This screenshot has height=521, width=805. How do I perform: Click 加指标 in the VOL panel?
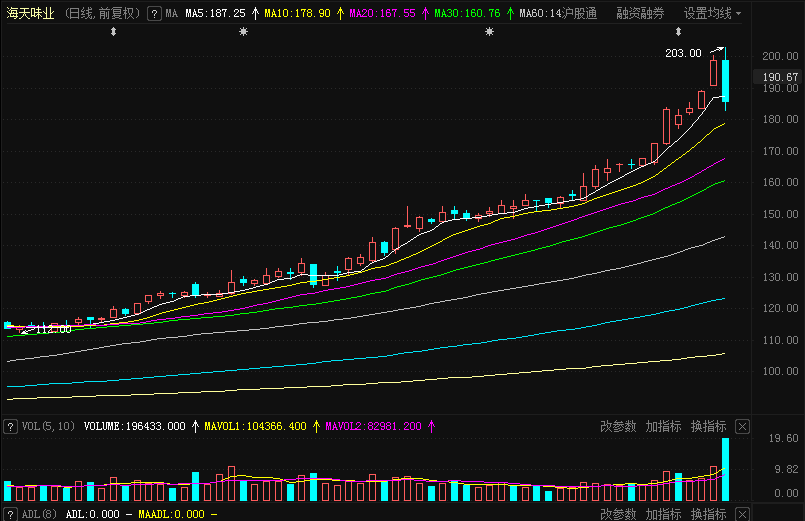(x=663, y=426)
